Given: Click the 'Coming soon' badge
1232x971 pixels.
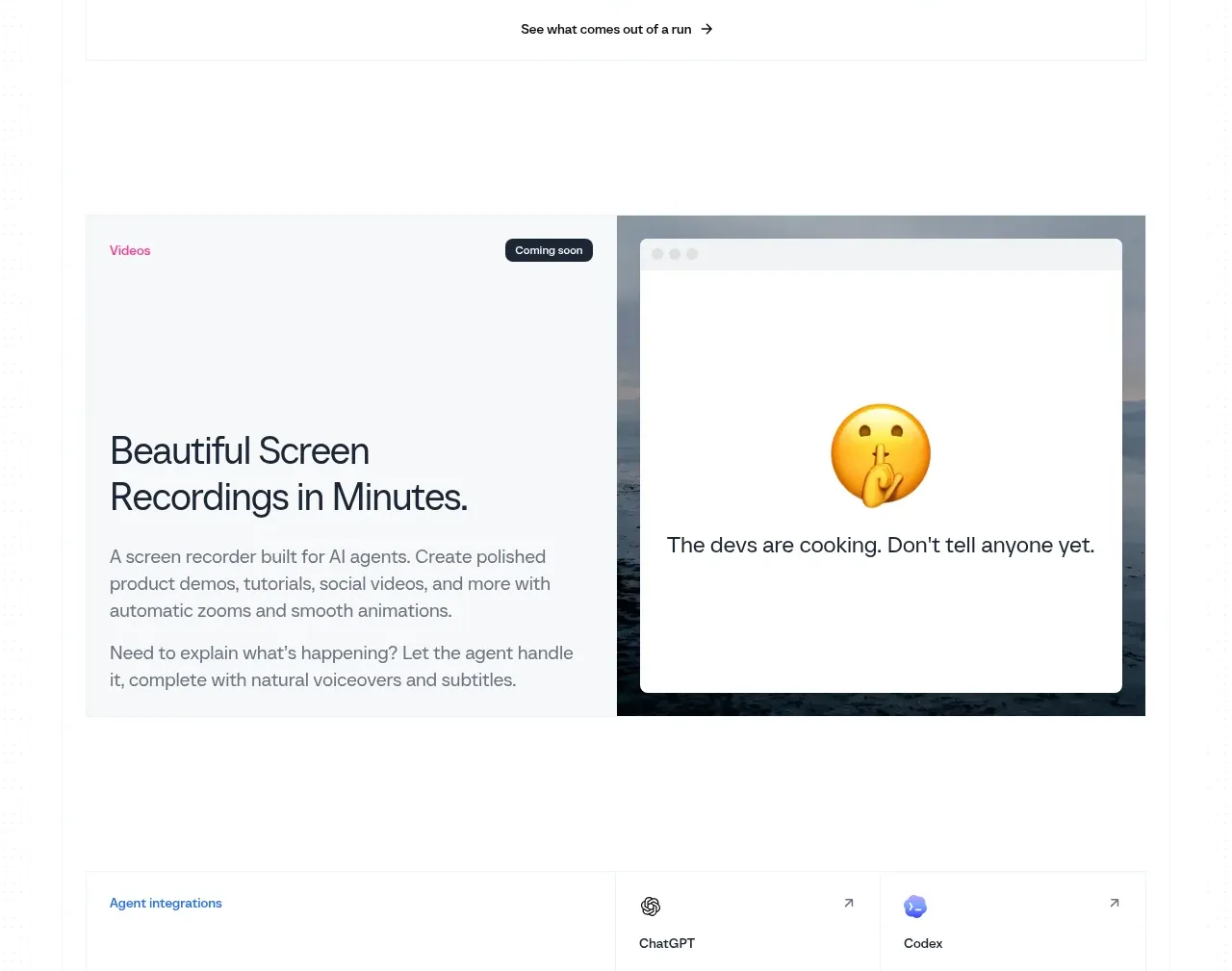Looking at the screenshot, I should coord(549,250).
